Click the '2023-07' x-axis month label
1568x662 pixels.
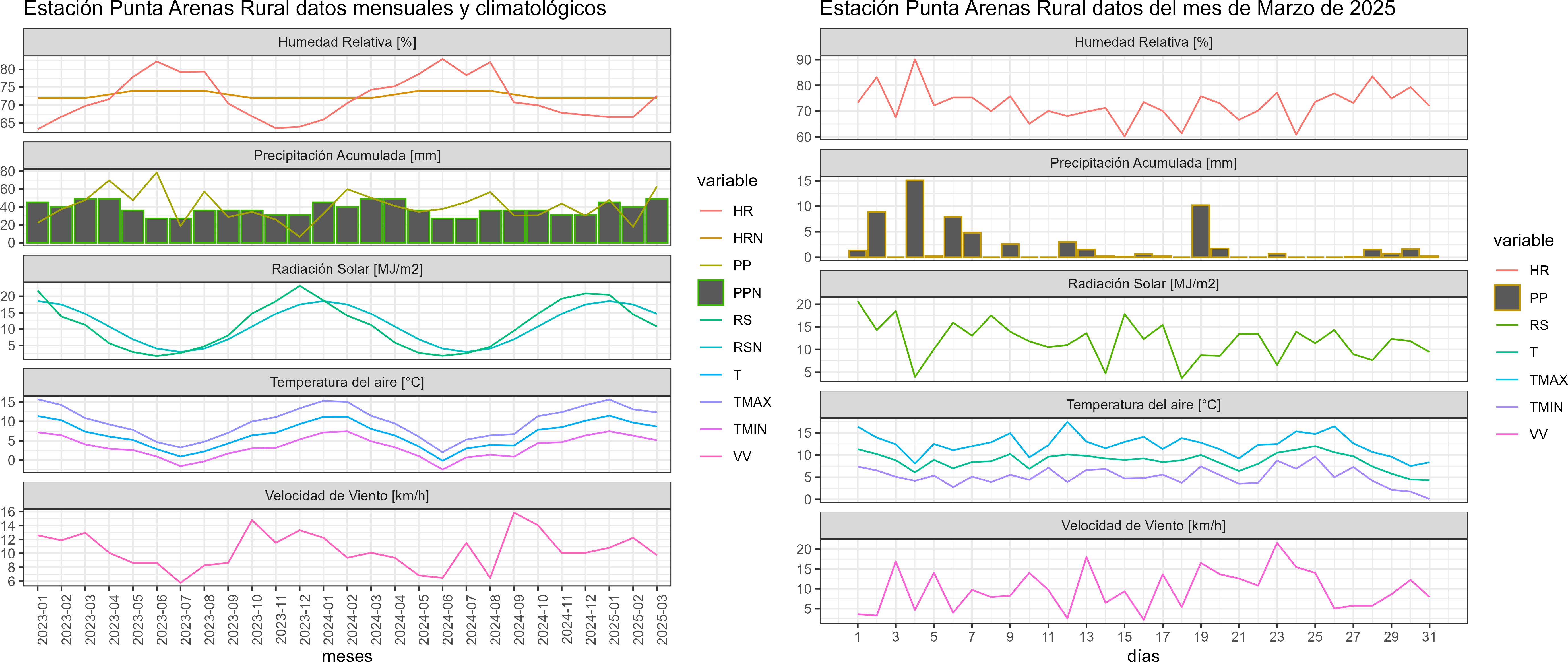click(186, 619)
